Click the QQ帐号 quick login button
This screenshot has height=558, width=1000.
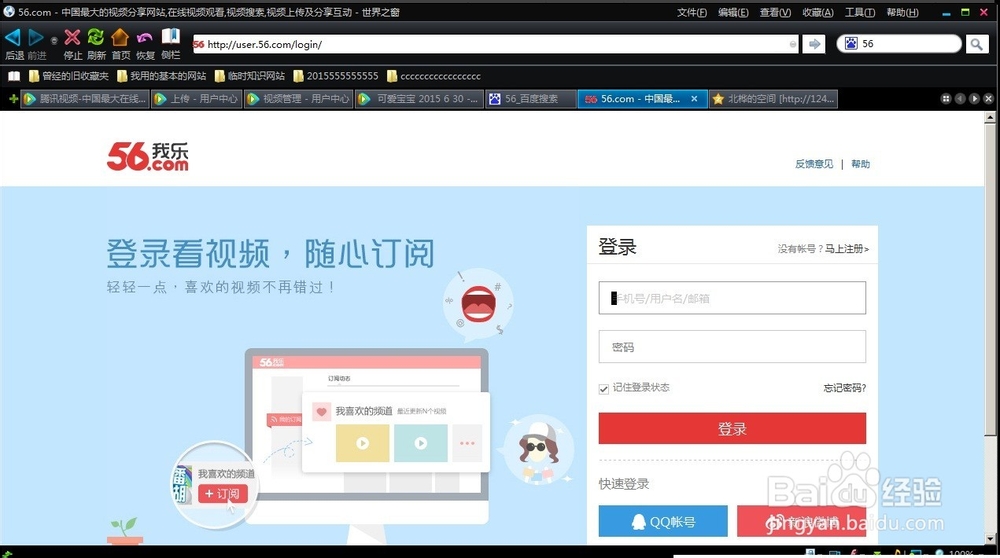(663, 522)
